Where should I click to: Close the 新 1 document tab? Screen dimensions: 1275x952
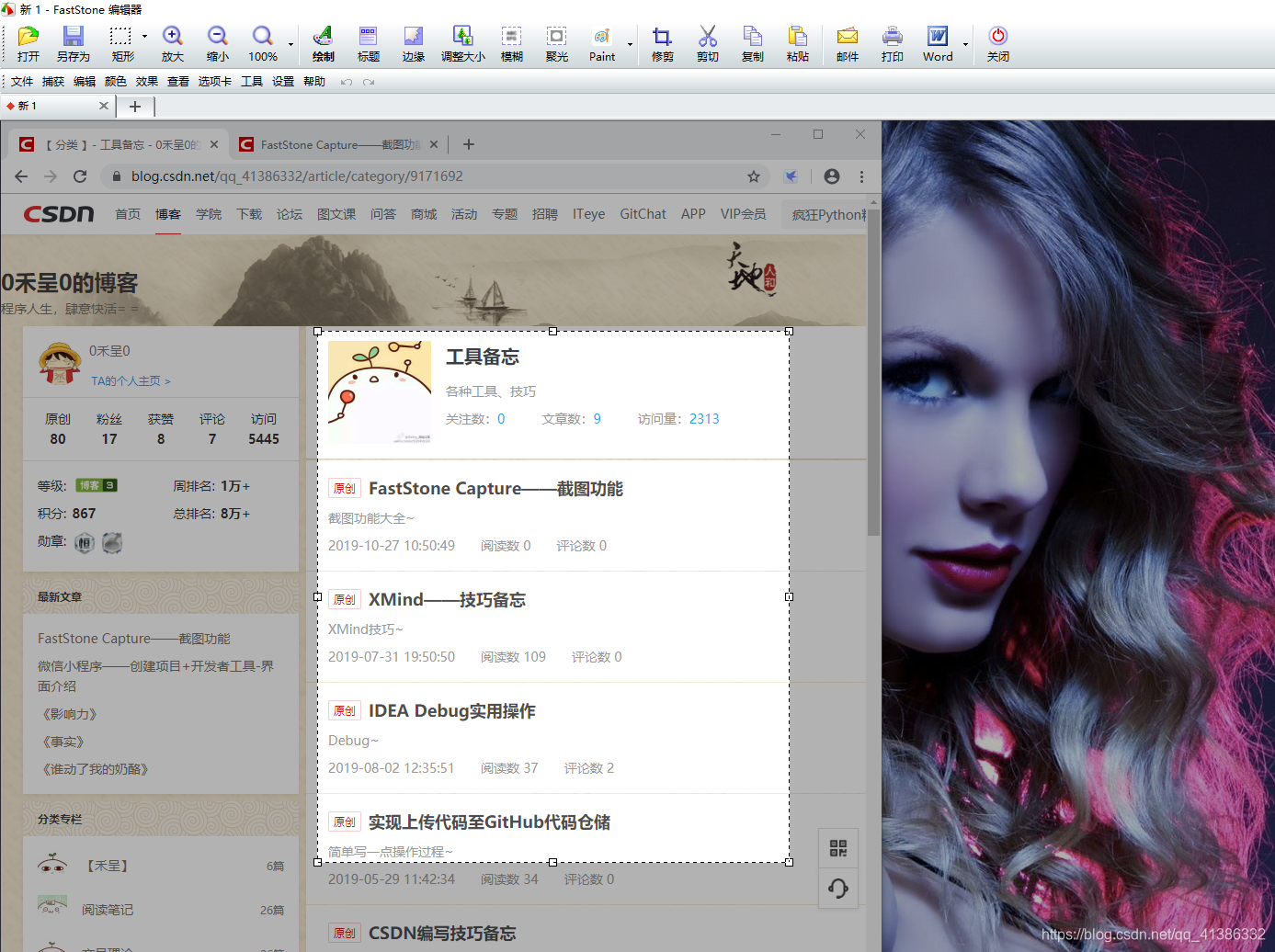(104, 106)
